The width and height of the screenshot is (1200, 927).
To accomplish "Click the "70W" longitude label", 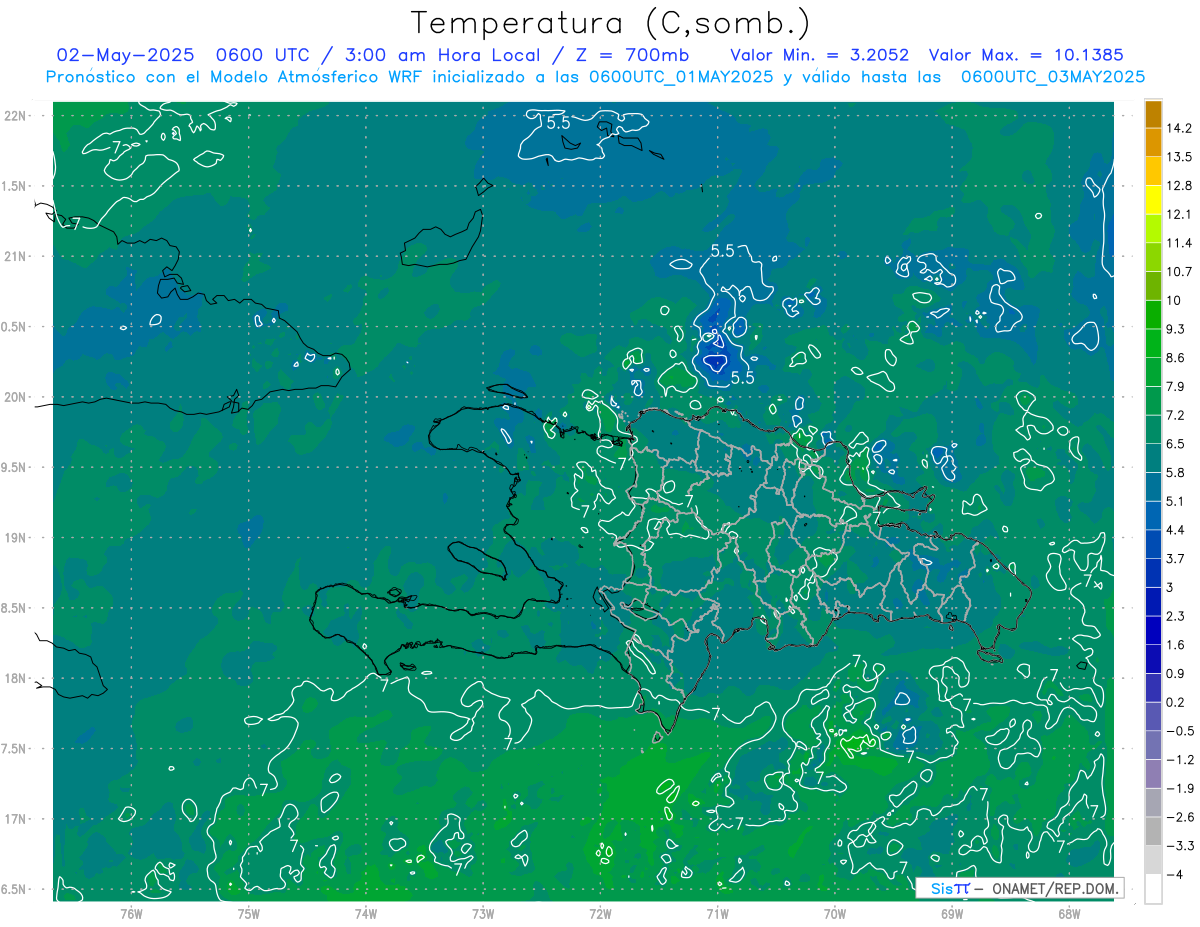I will (834, 913).
